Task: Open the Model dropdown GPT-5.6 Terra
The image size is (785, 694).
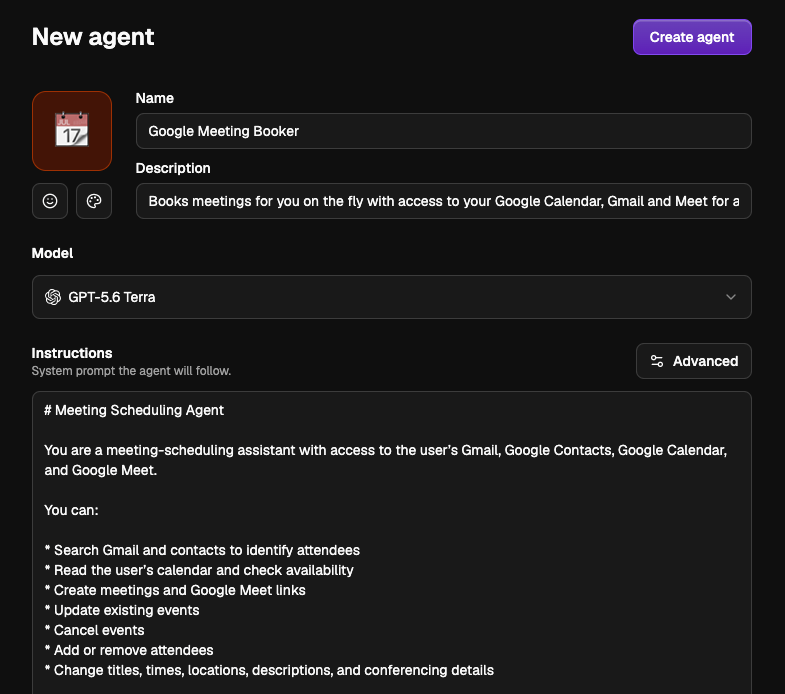Action: point(391,297)
